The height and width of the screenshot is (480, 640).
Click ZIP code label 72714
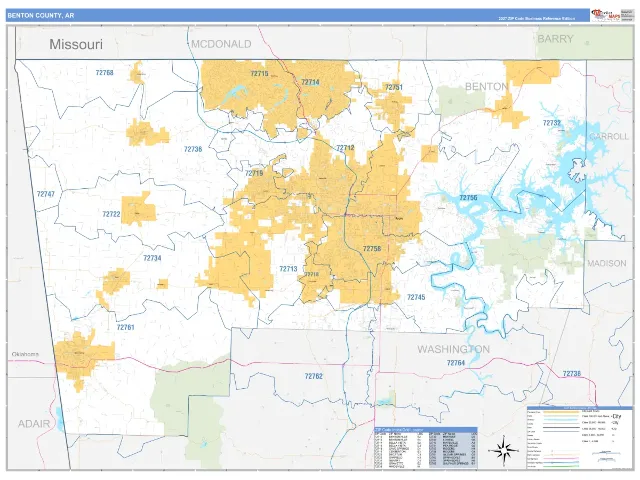click(310, 82)
